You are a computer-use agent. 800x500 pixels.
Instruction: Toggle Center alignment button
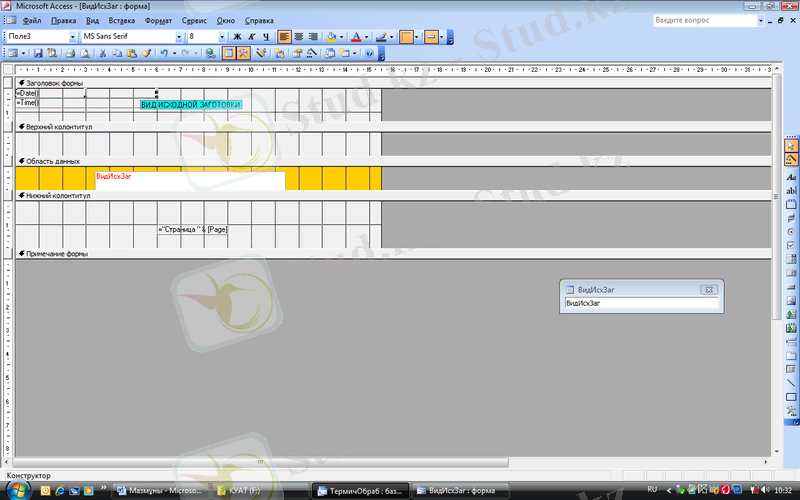click(298, 37)
